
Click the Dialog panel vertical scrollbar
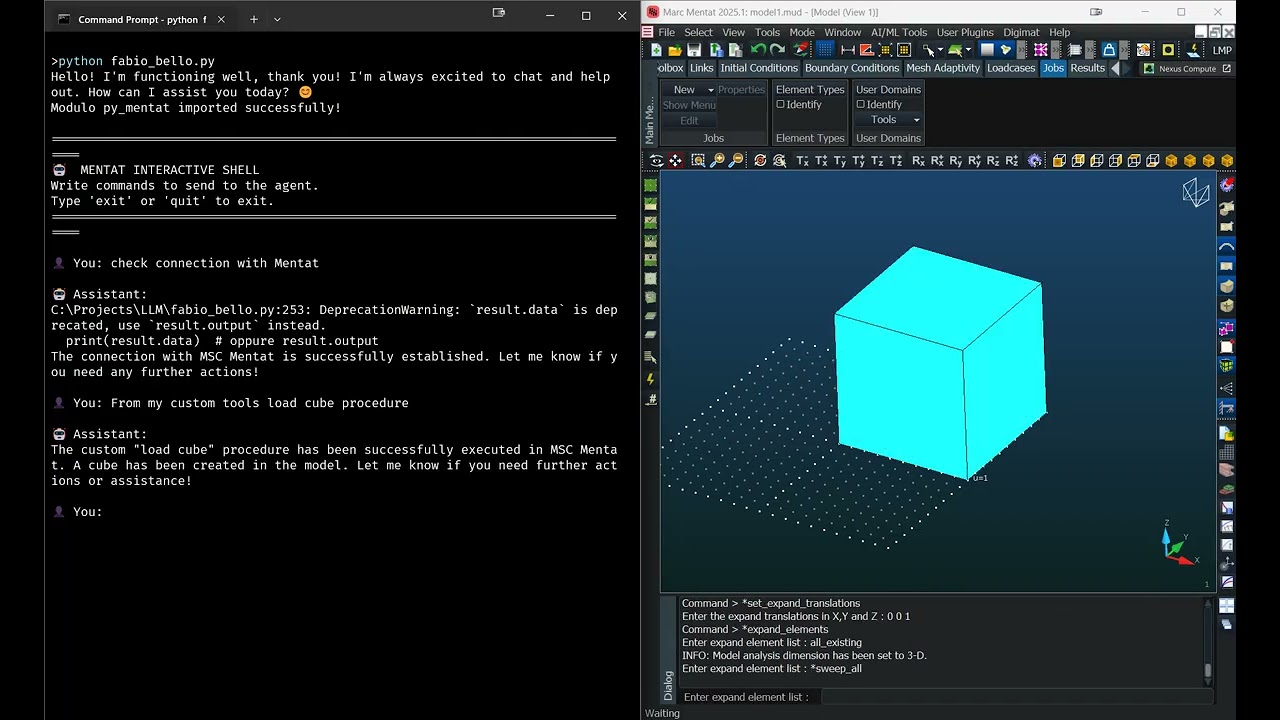pyautogui.click(x=1208, y=640)
